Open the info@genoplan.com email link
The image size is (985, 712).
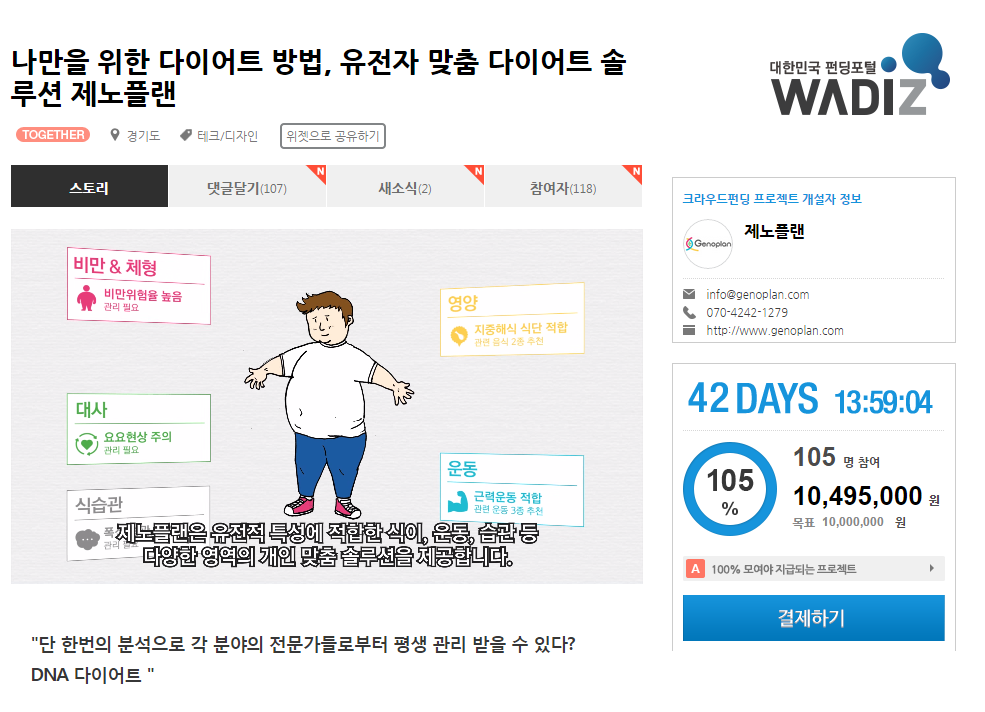coord(758,294)
